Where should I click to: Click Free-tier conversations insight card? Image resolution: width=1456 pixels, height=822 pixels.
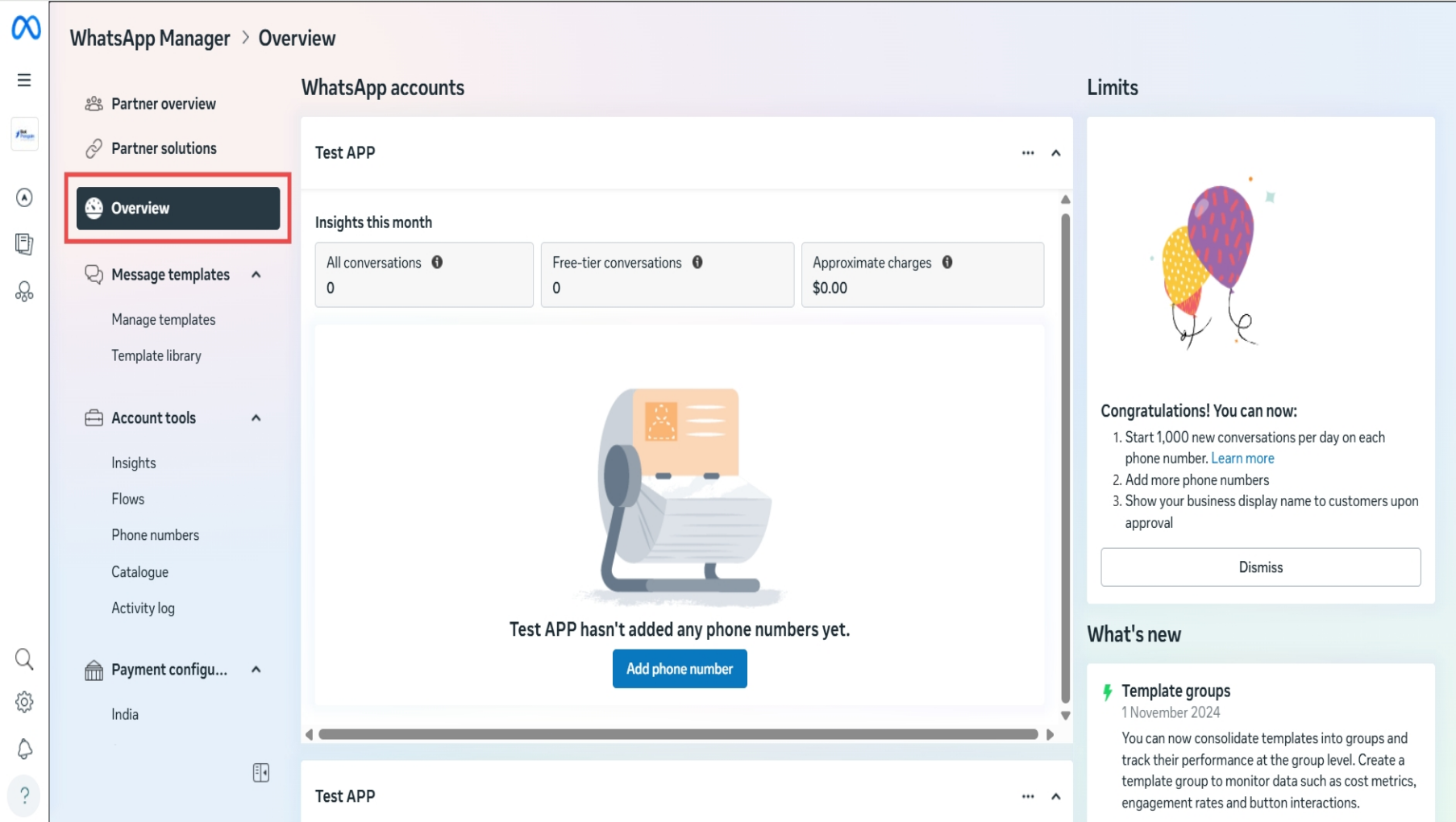tap(668, 275)
